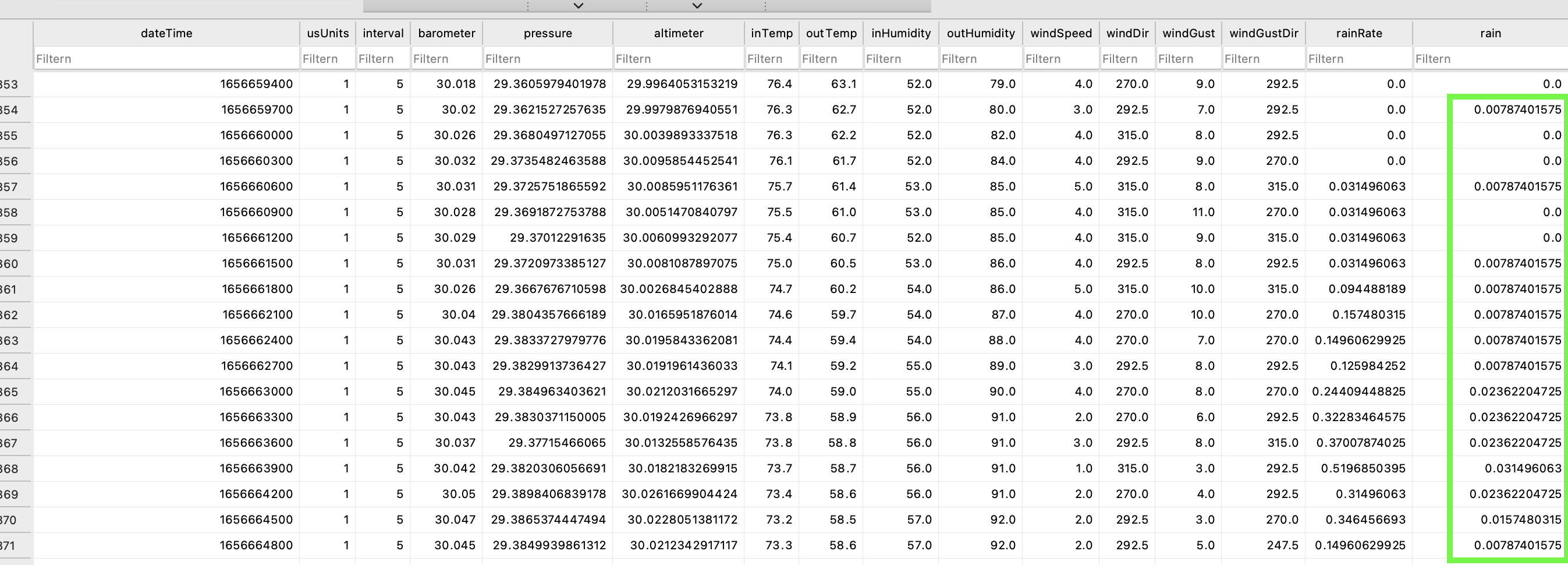Viewport: 1568px width, 565px height.
Task: Focus the rain filter field
Action: [1490, 58]
